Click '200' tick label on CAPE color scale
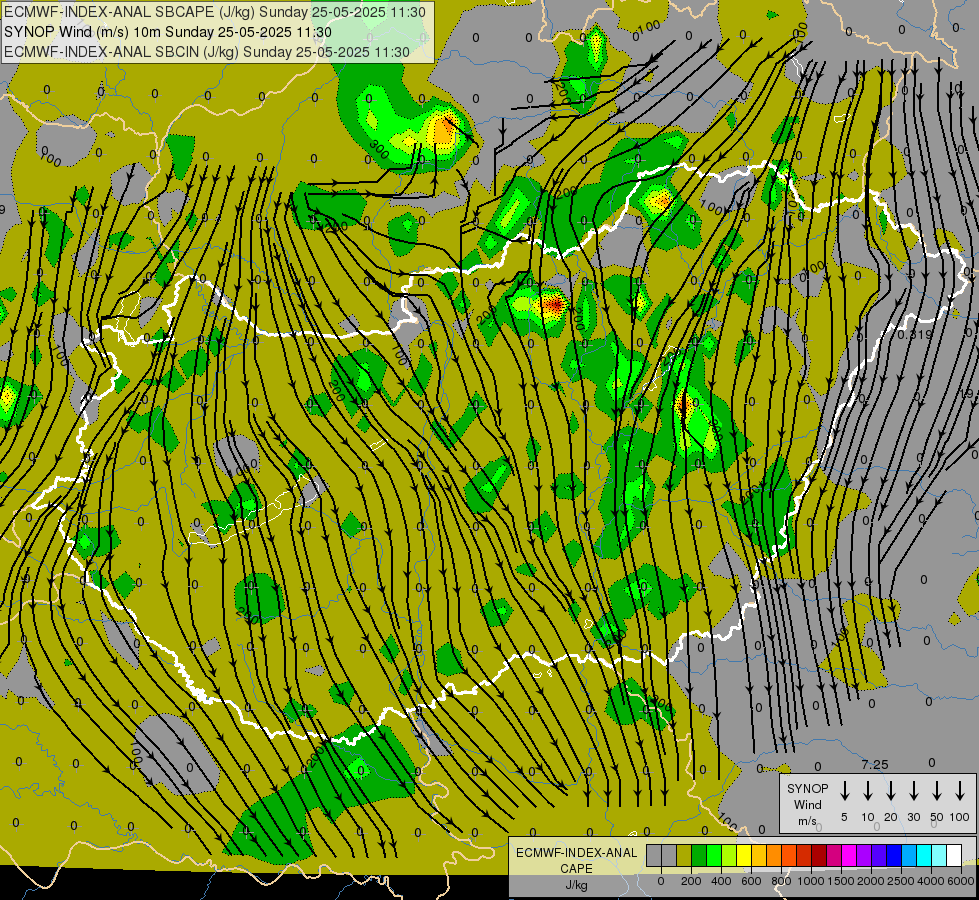 click(691, 881)
